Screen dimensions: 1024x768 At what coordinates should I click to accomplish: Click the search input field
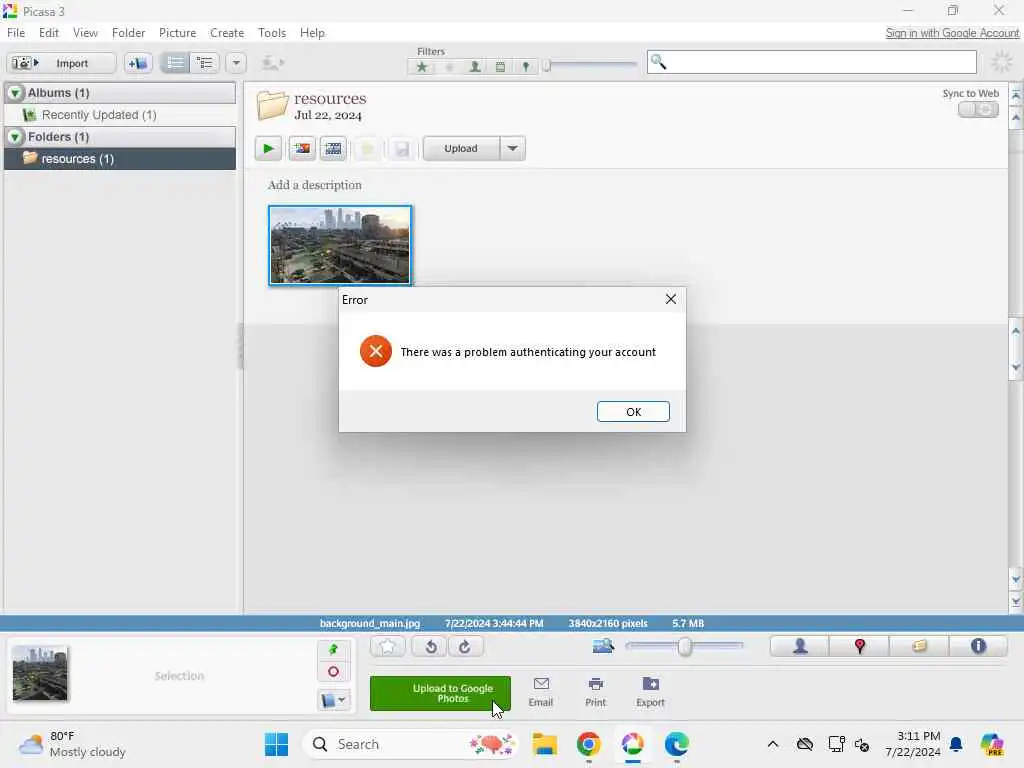pos(811,62)
